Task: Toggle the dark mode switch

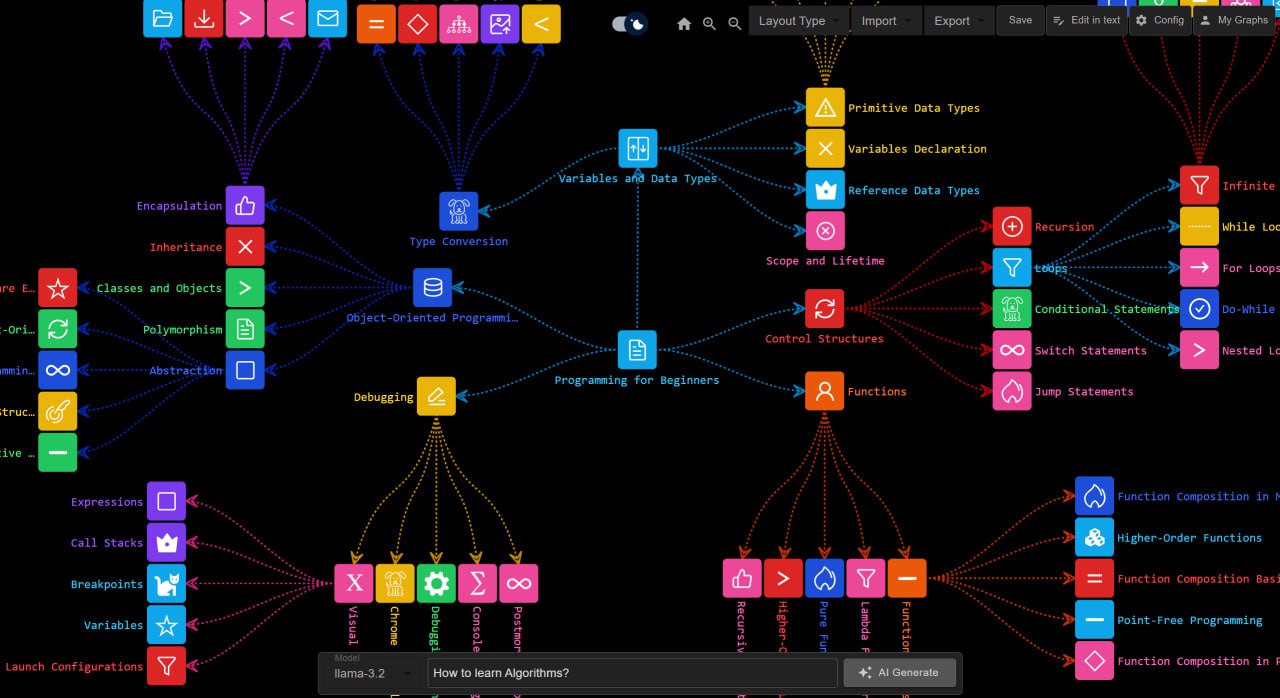Action: pyautogui.click(x=629, y=24)
